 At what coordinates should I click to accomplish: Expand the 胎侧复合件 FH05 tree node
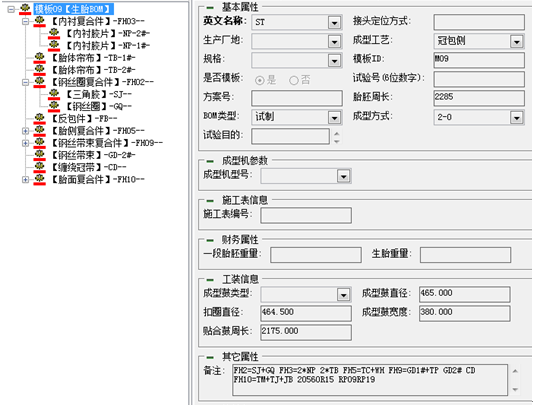[25, 131]
